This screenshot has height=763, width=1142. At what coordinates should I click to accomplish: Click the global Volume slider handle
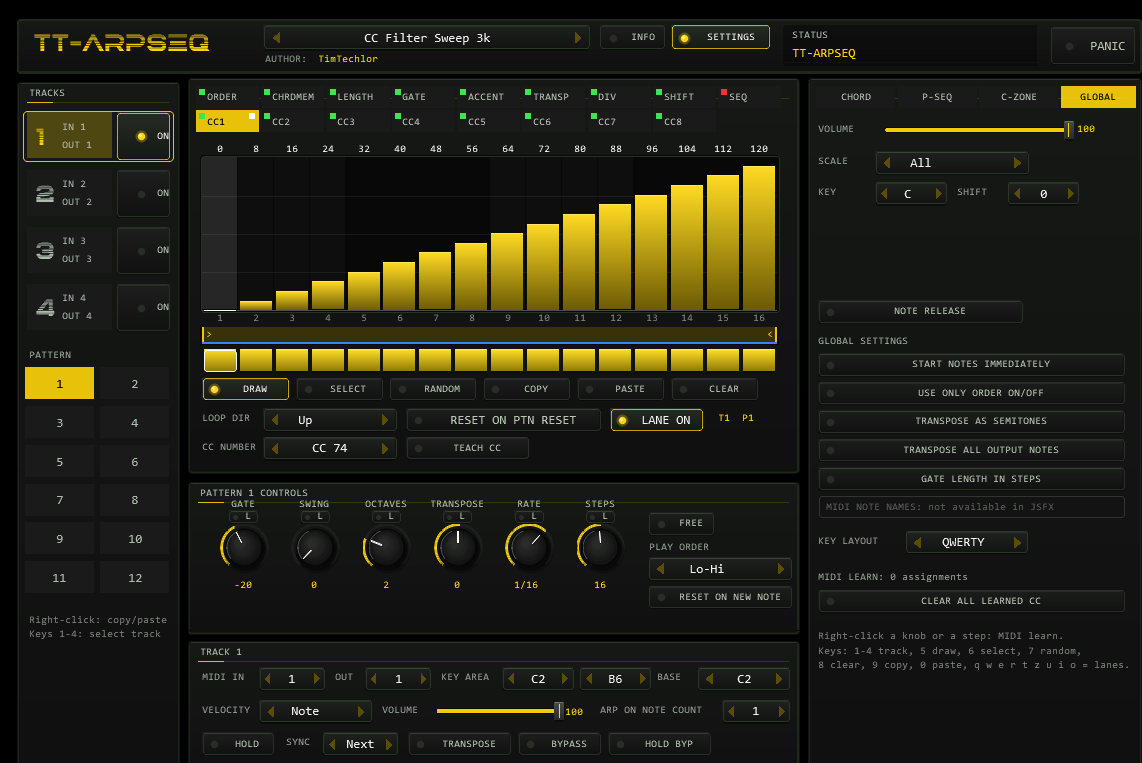coord(1068,130)
